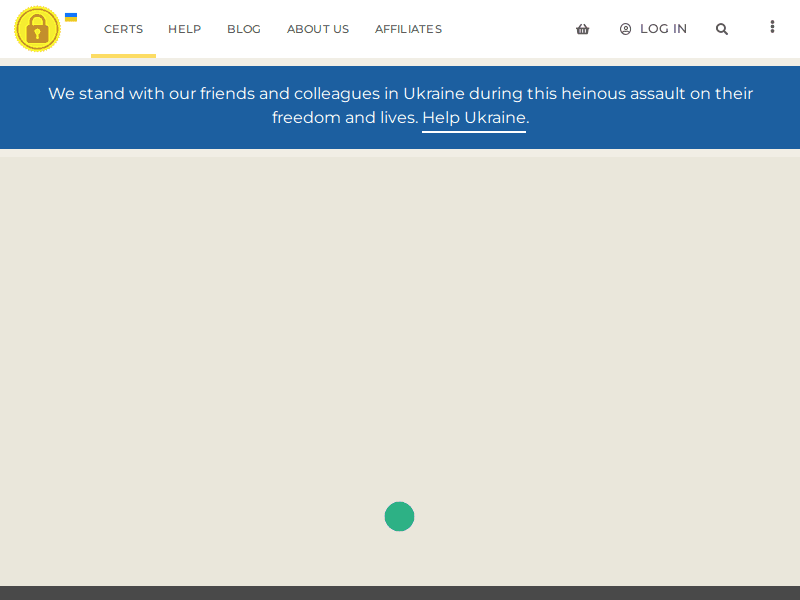Open the BLOG page
This screenshot has width=800, height=600.
[244, 29]
